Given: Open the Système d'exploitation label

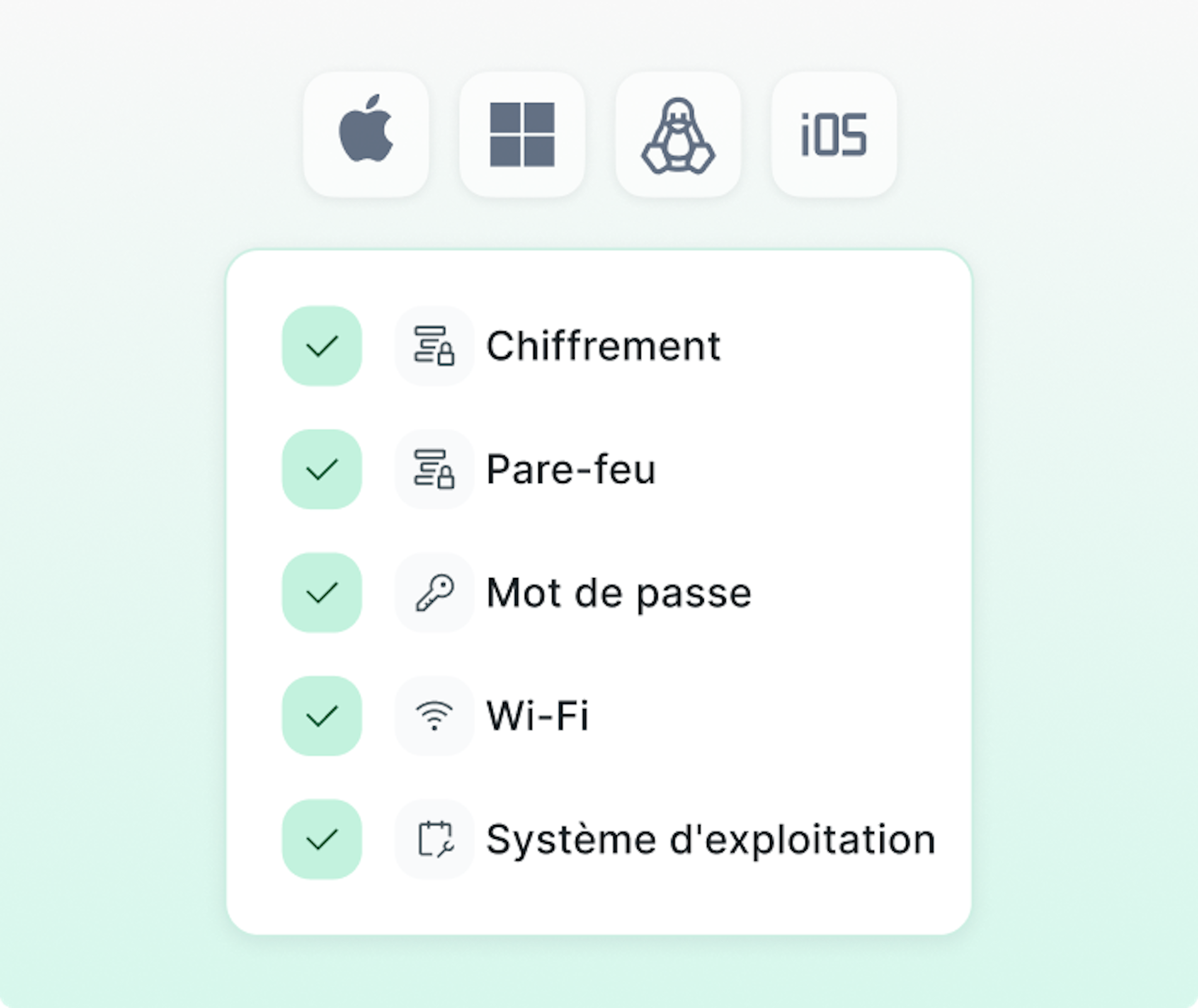Looking at the screenshot, I should 711,839.
